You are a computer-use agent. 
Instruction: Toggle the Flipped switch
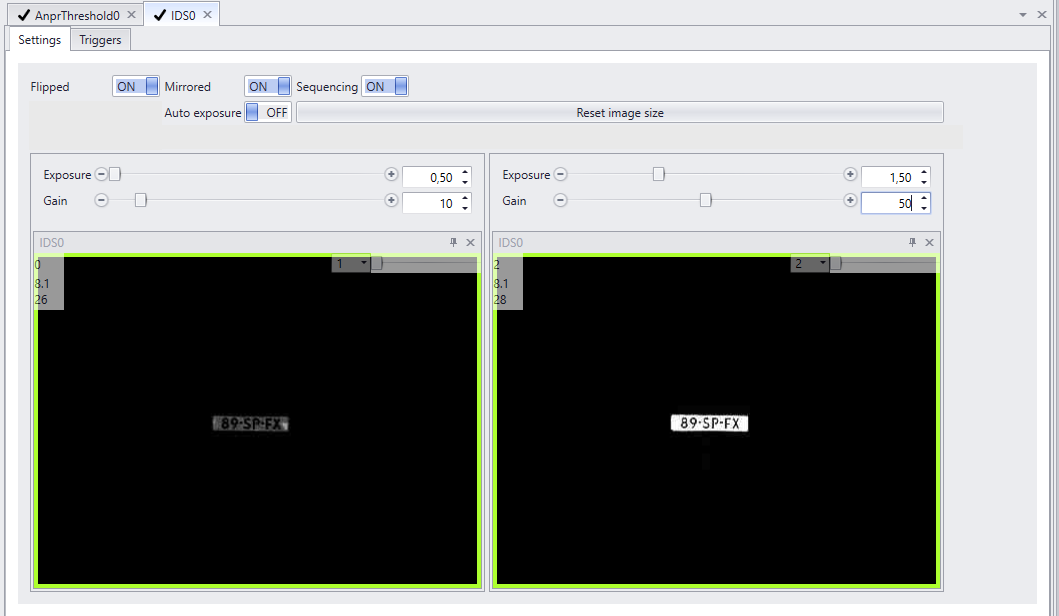coord(136,86)
